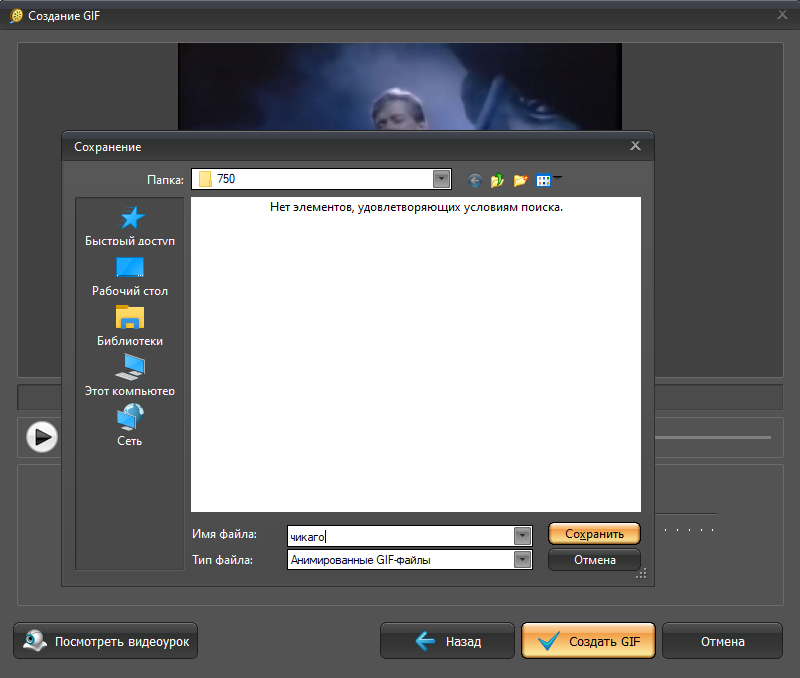Click the back navigation arrow icon

click(x=474, y=181)
